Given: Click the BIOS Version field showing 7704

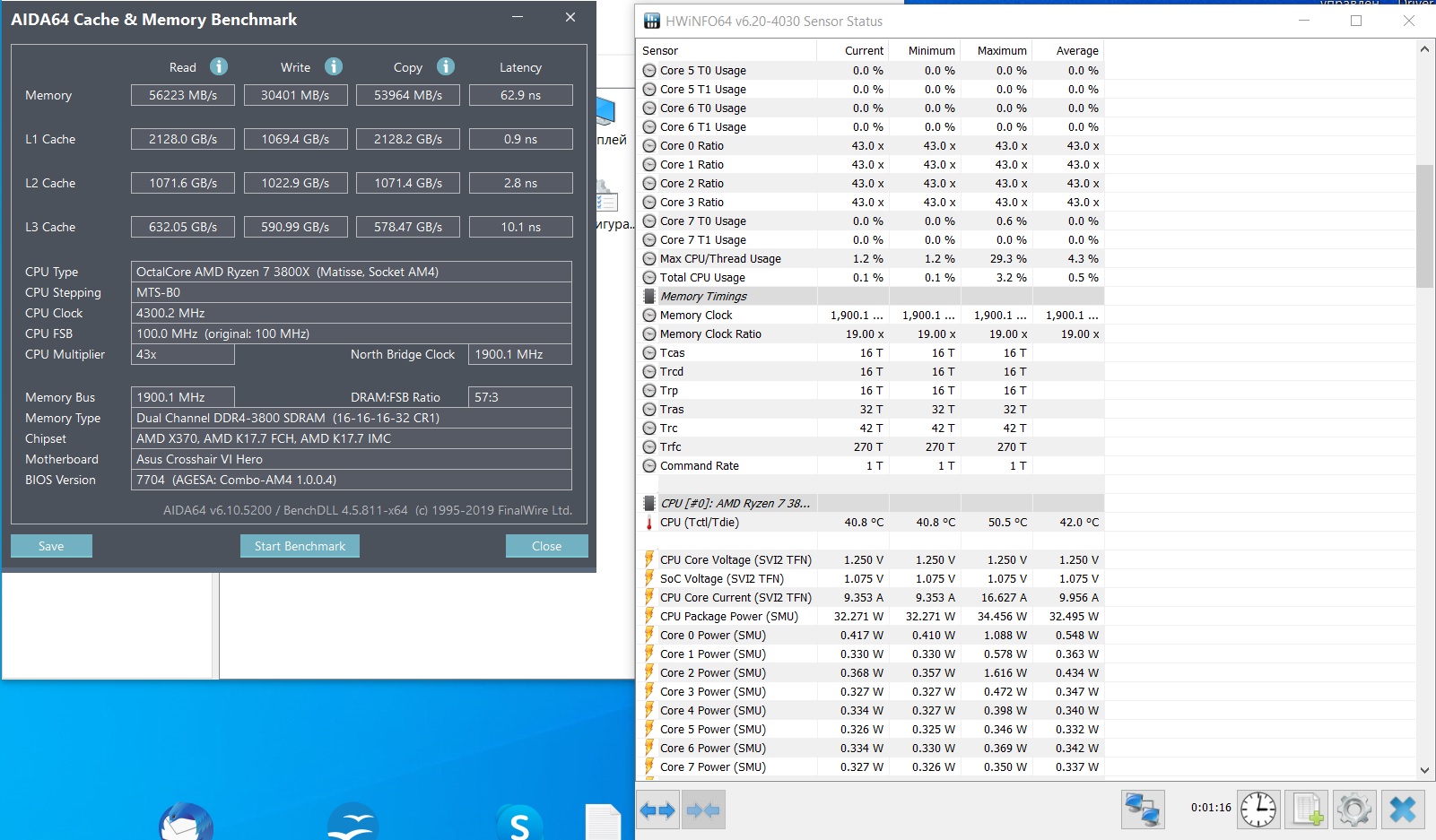Looking at the screenshot, I should click(352, 480).
